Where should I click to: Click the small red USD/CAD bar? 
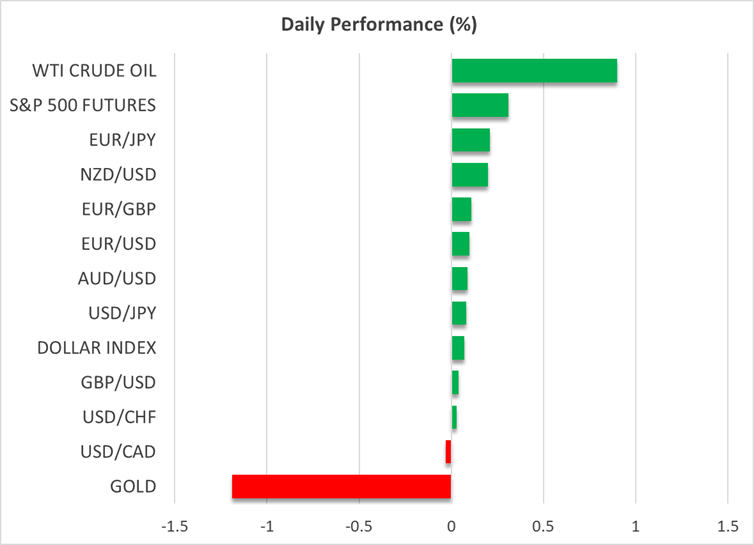click(x=448, y=452)
